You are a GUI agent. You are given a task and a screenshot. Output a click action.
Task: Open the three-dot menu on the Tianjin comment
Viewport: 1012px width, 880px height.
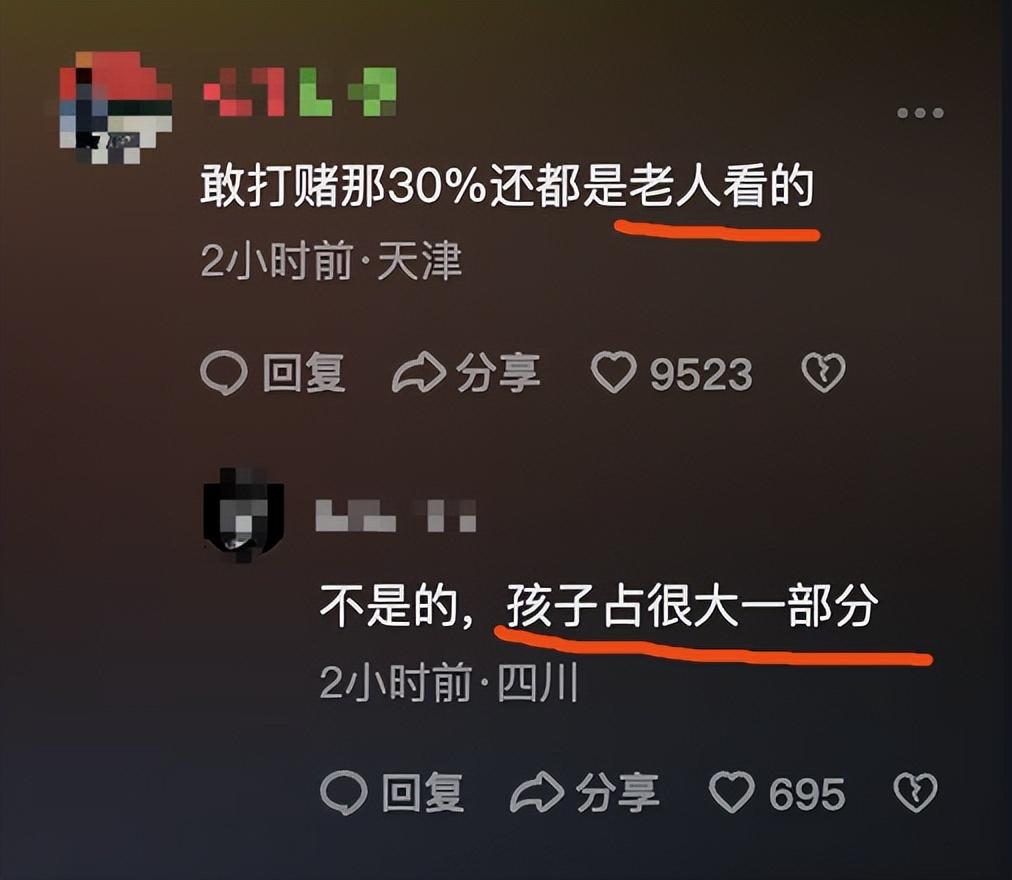pyautogui.click(x=920, y=113)
